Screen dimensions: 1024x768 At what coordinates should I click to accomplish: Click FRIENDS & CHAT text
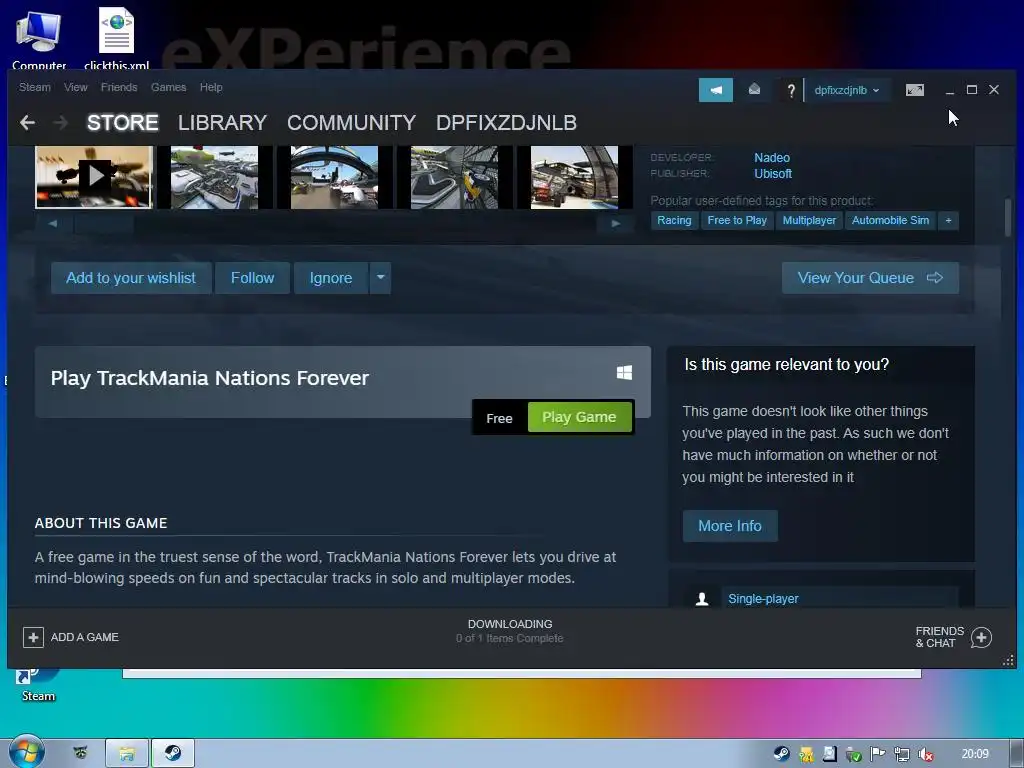point(940,637)
